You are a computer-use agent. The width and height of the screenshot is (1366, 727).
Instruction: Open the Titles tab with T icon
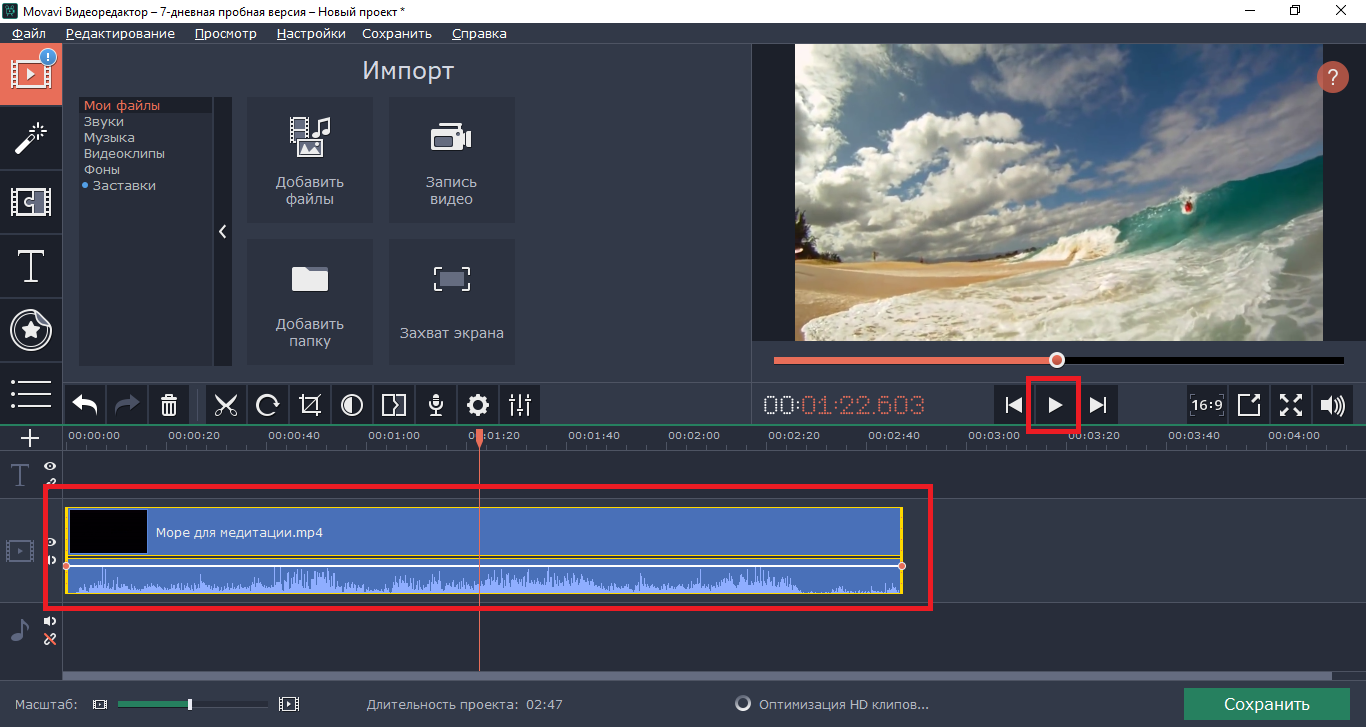pyautogui.click(x=31, y=267)
